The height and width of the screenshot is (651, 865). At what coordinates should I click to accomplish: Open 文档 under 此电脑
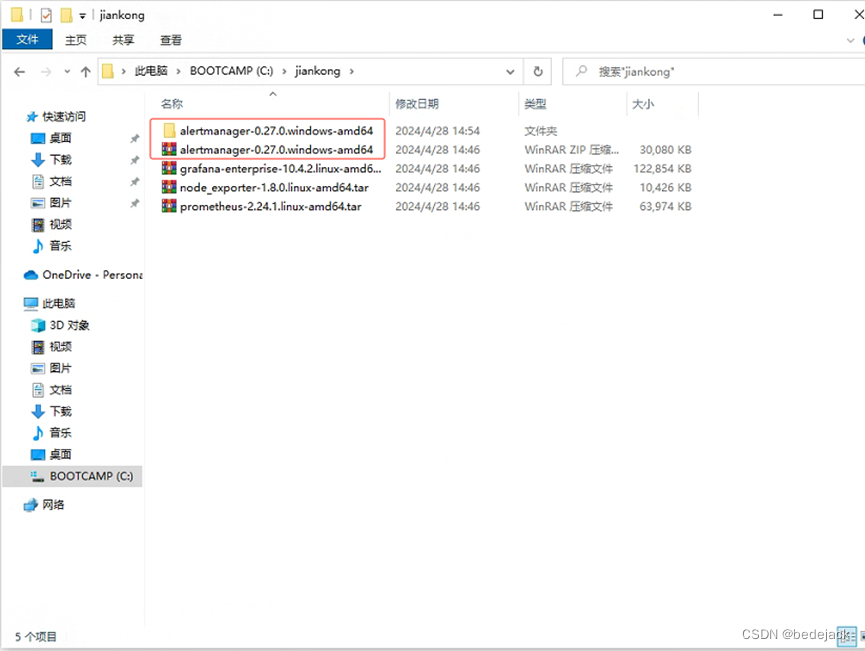60,389
